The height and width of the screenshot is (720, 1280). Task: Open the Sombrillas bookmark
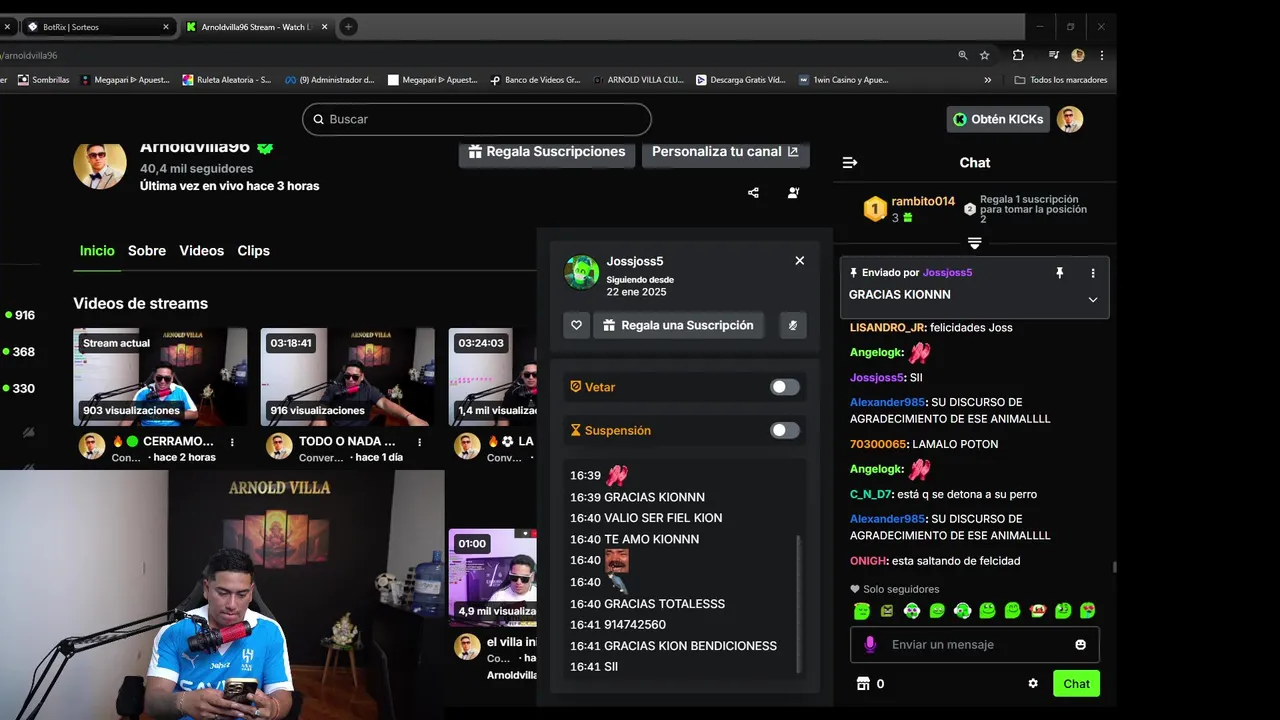(43, 80)
